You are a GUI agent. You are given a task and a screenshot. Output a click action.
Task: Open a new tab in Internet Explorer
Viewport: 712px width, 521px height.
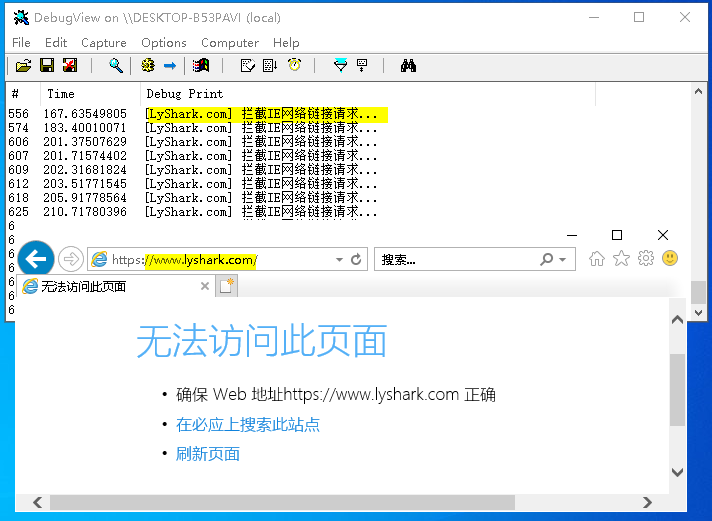[x=226, y=286]
